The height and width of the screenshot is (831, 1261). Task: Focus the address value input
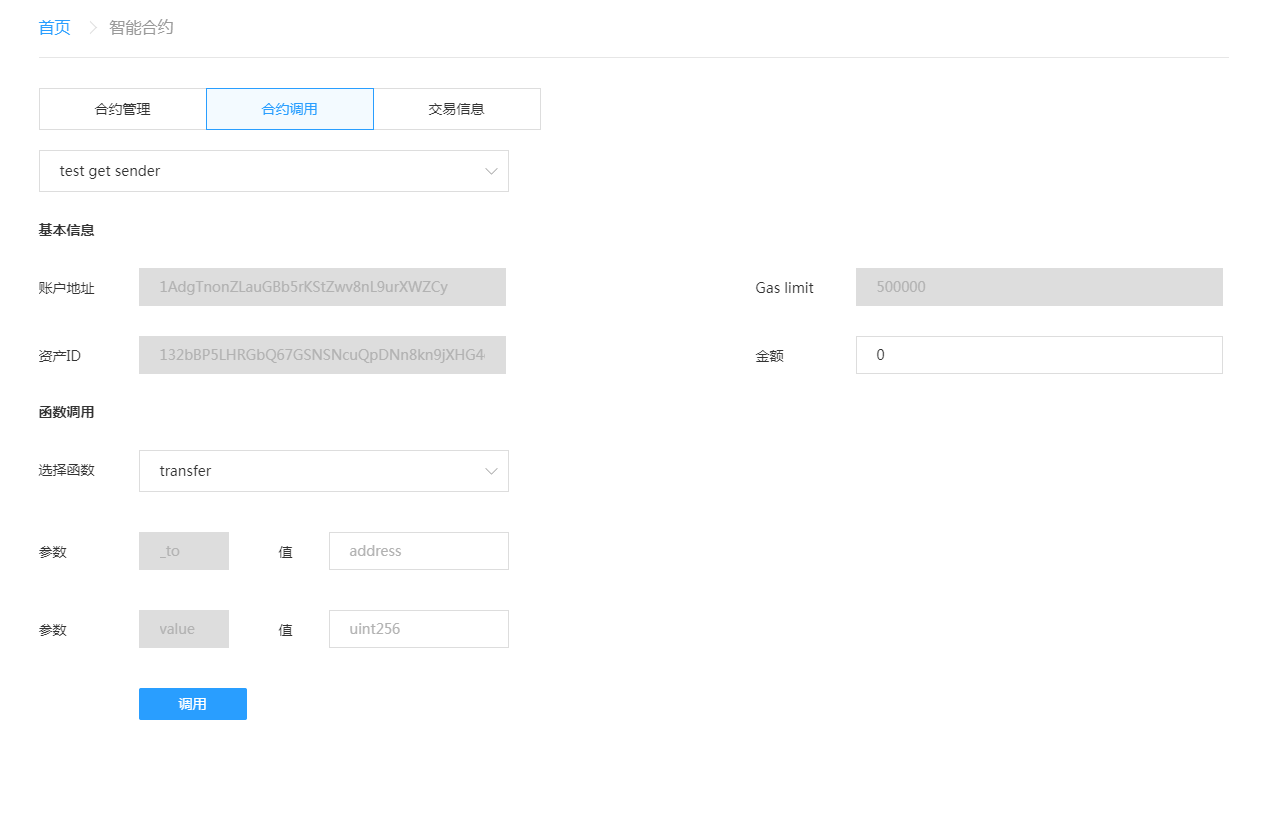click(418, 551)
